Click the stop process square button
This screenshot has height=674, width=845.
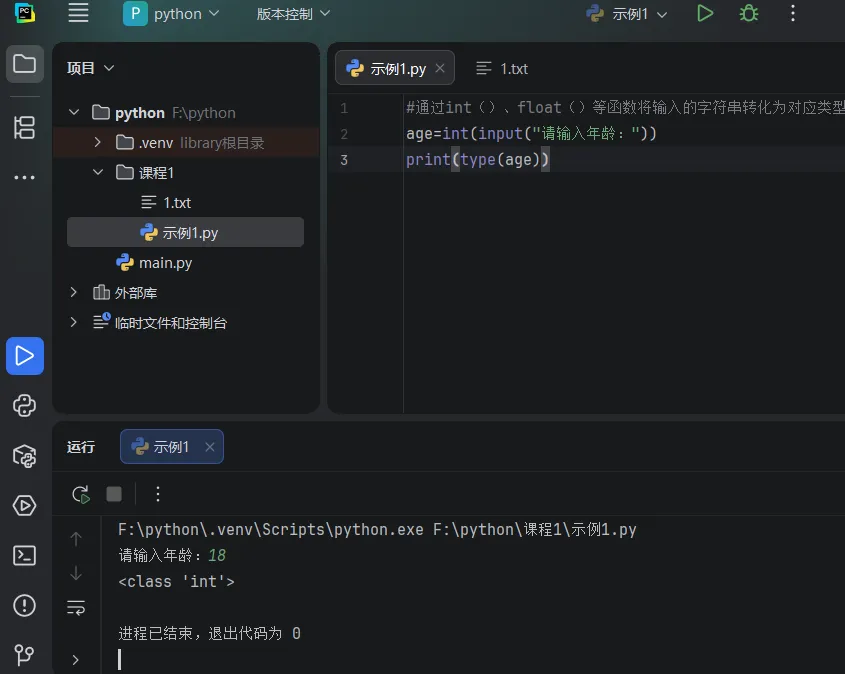pos(114,494)
